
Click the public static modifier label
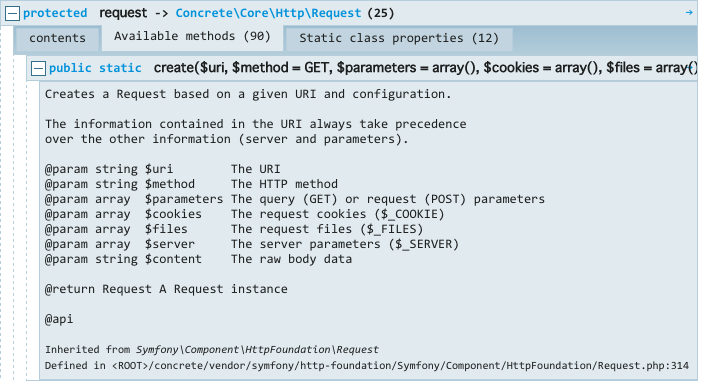point(95,68)
